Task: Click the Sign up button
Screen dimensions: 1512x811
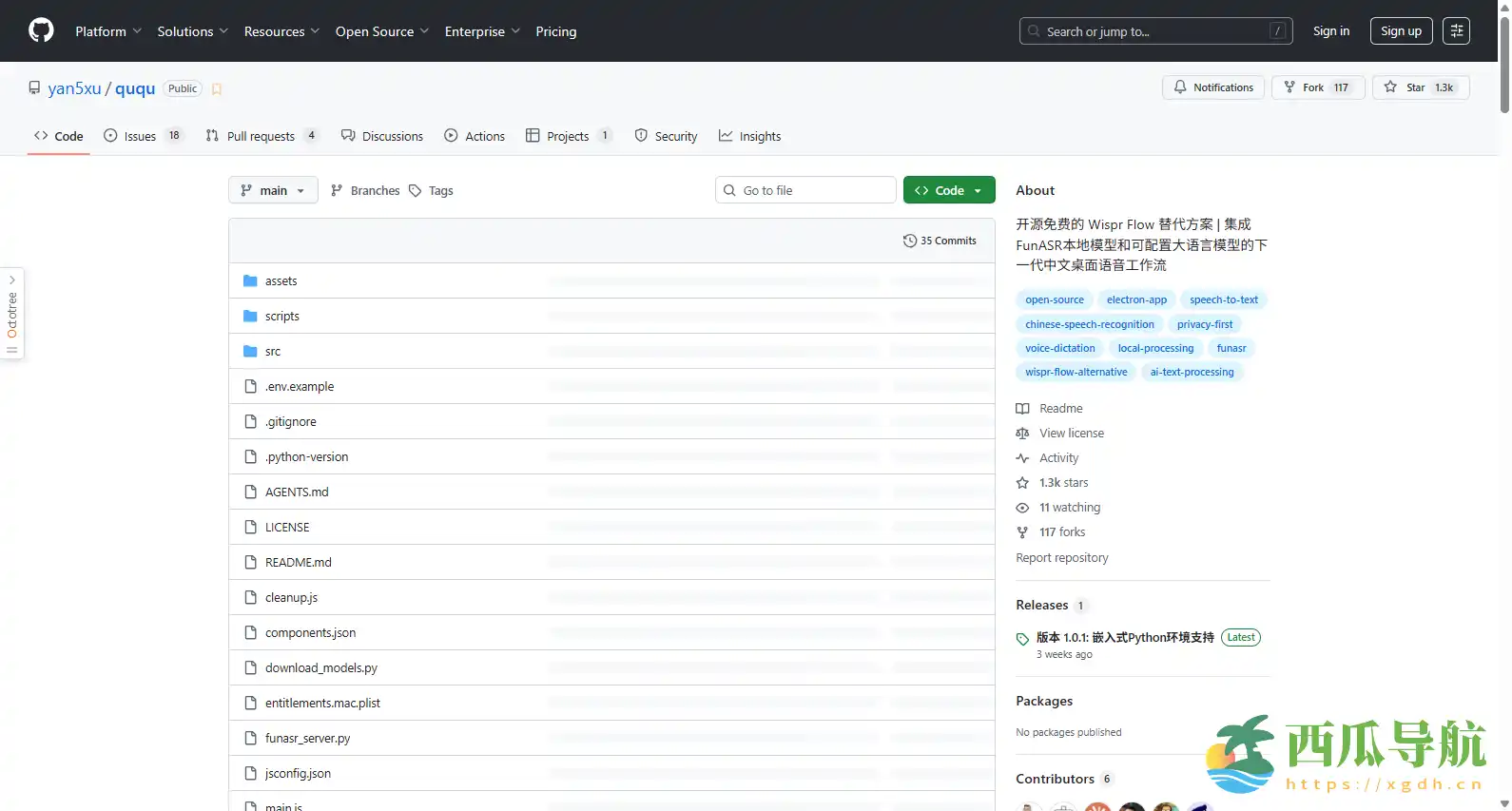Action: (x=1400, y=31)
